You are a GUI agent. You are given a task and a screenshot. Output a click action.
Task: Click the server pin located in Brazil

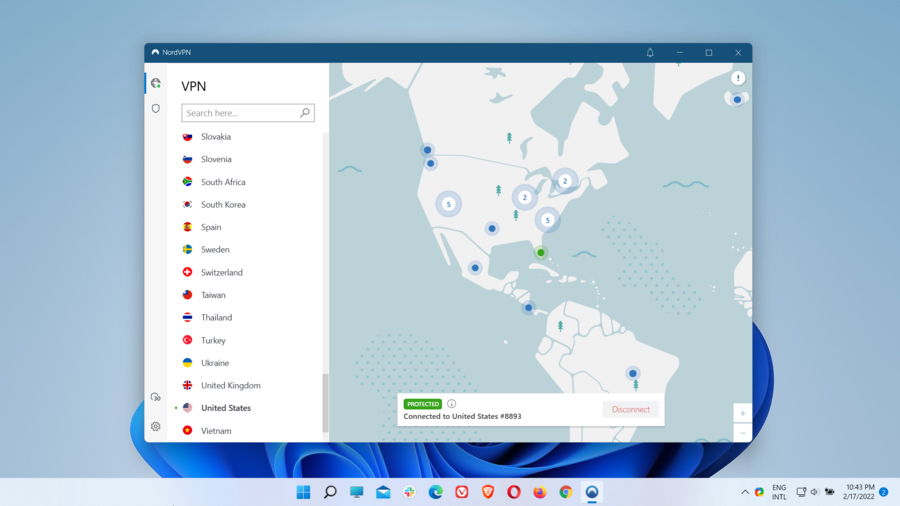(x=633, y=374)
